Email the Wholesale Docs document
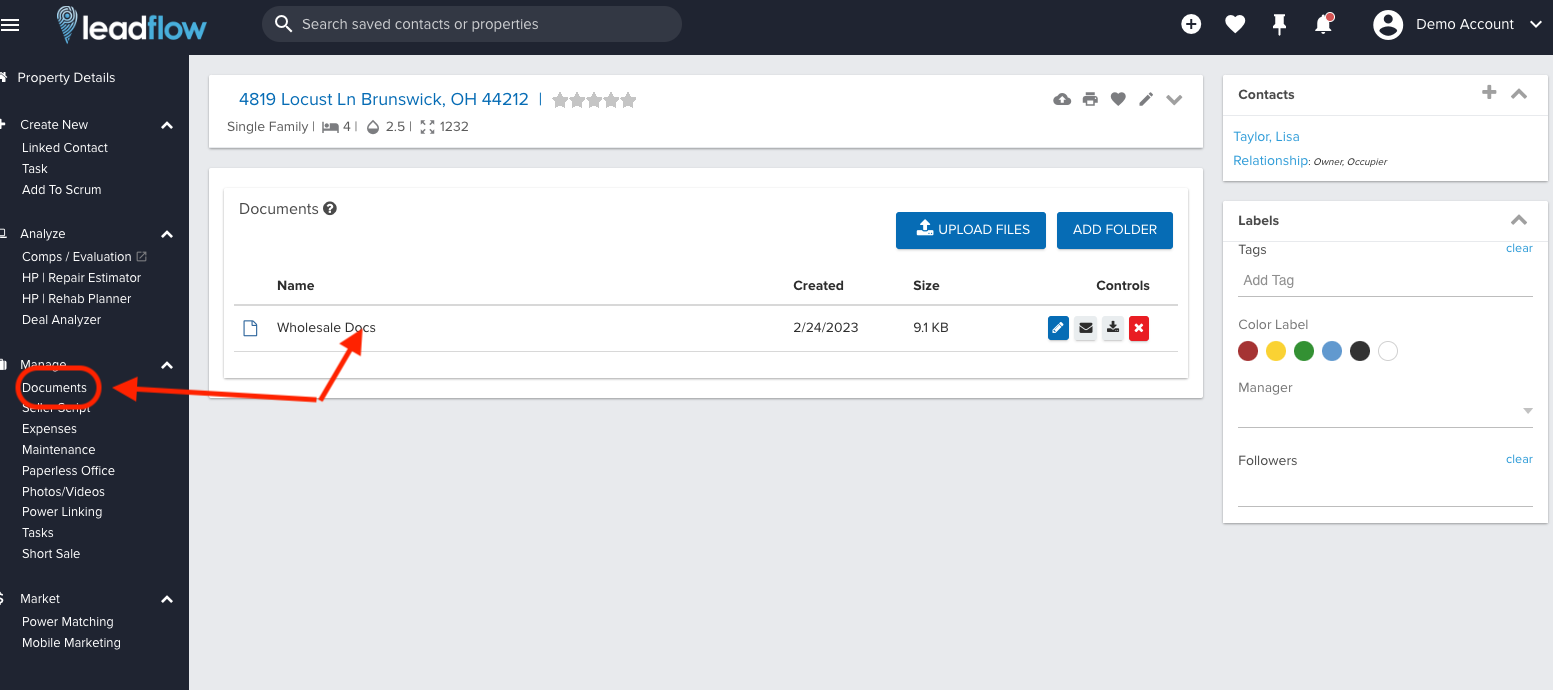1553x690 pixels. click(x=1085, y=328)
